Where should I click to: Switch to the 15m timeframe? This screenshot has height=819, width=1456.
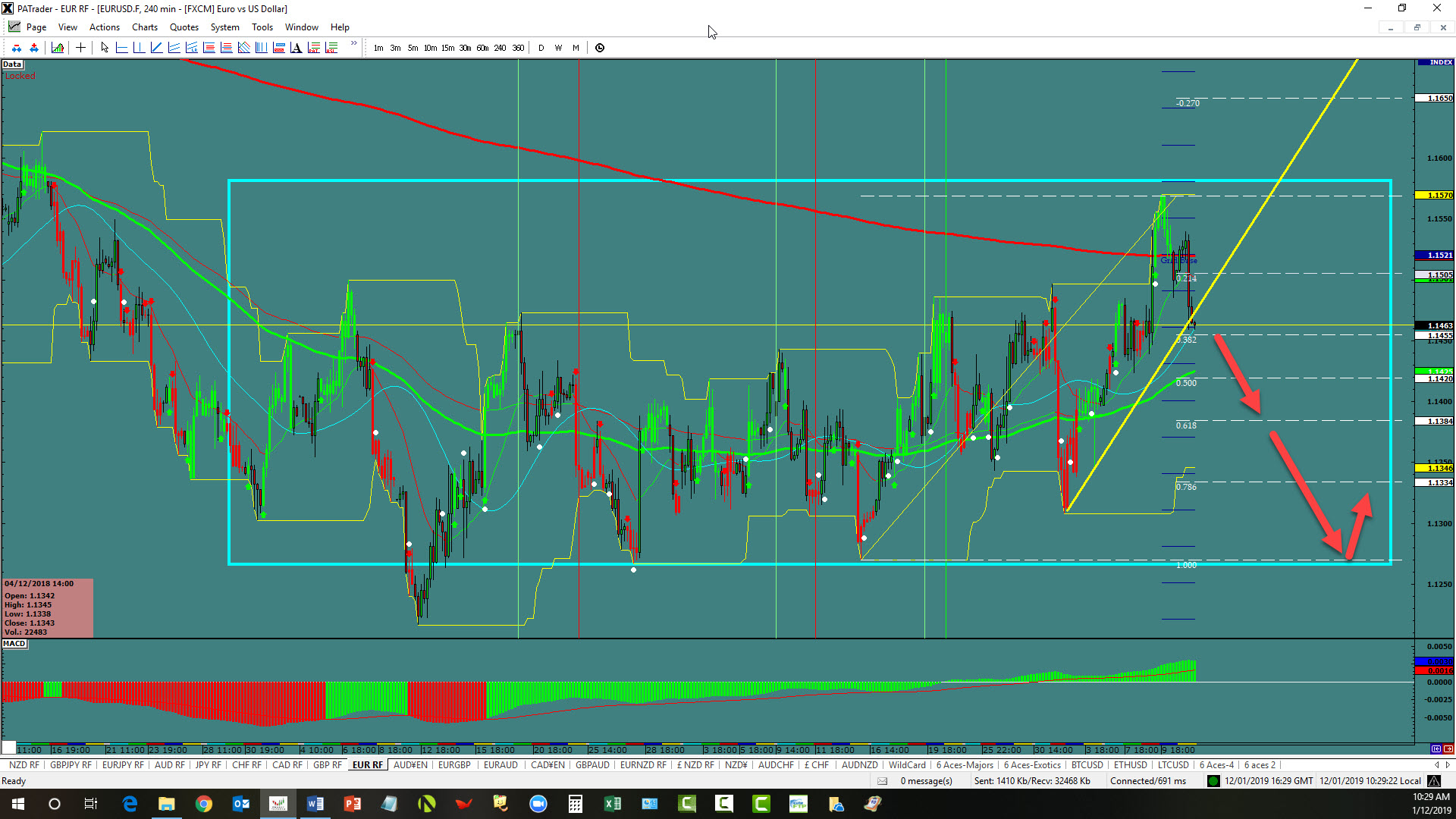[447, 48]
